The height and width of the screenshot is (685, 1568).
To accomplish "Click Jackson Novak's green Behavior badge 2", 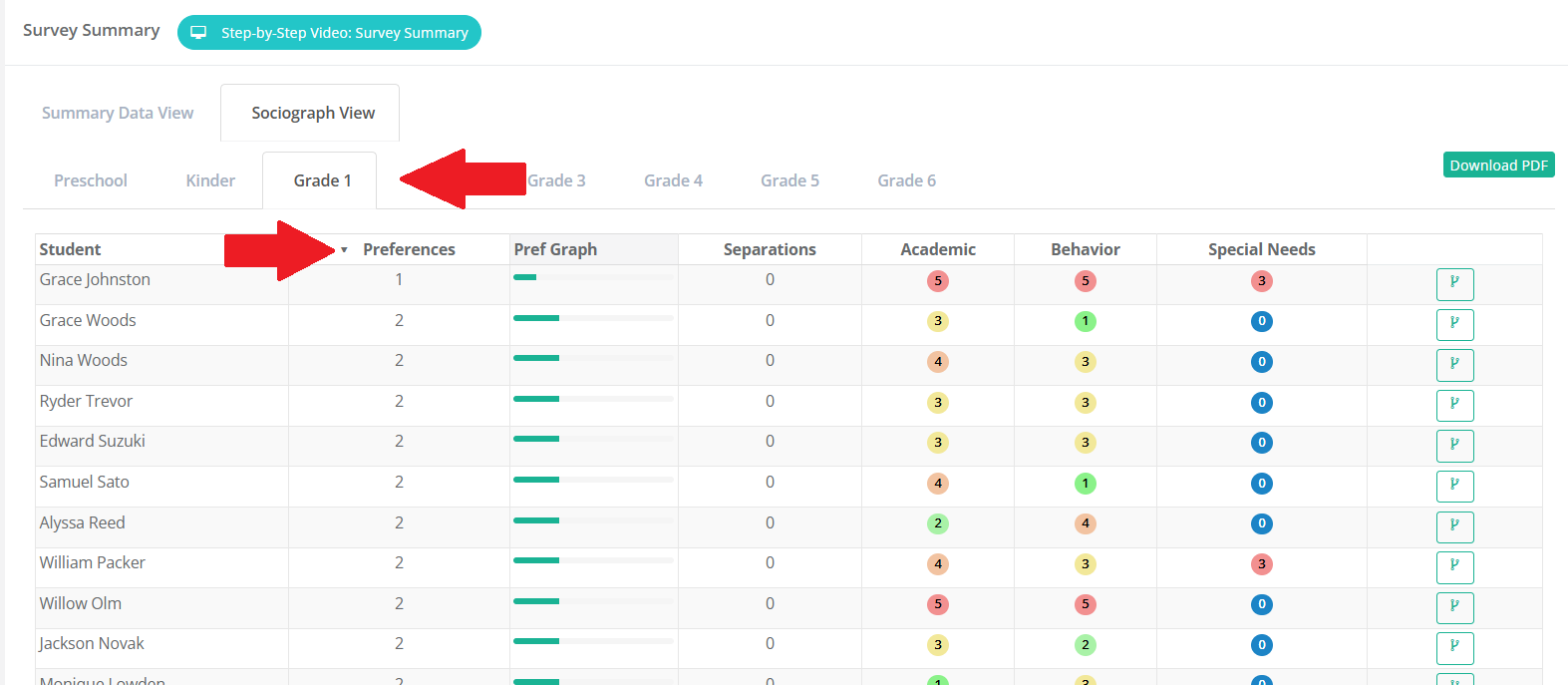I will (1086, 645).
